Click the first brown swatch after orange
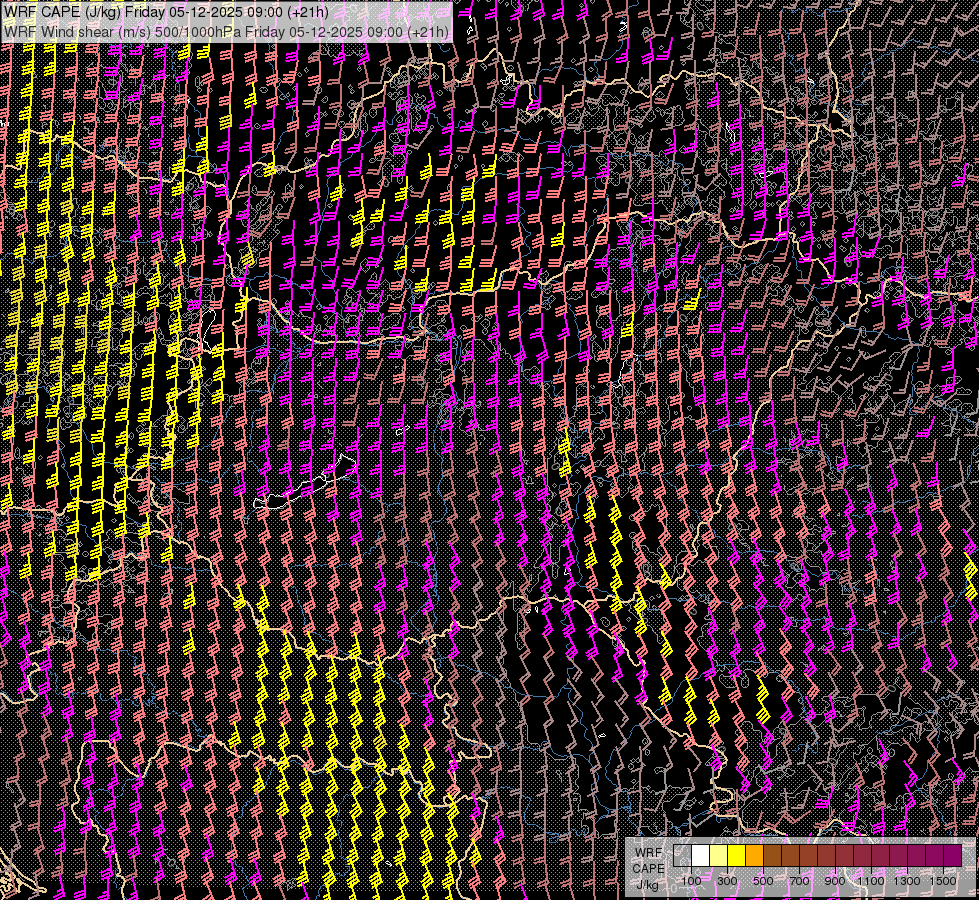The image size is (979, 900). [x=772, y=855]
